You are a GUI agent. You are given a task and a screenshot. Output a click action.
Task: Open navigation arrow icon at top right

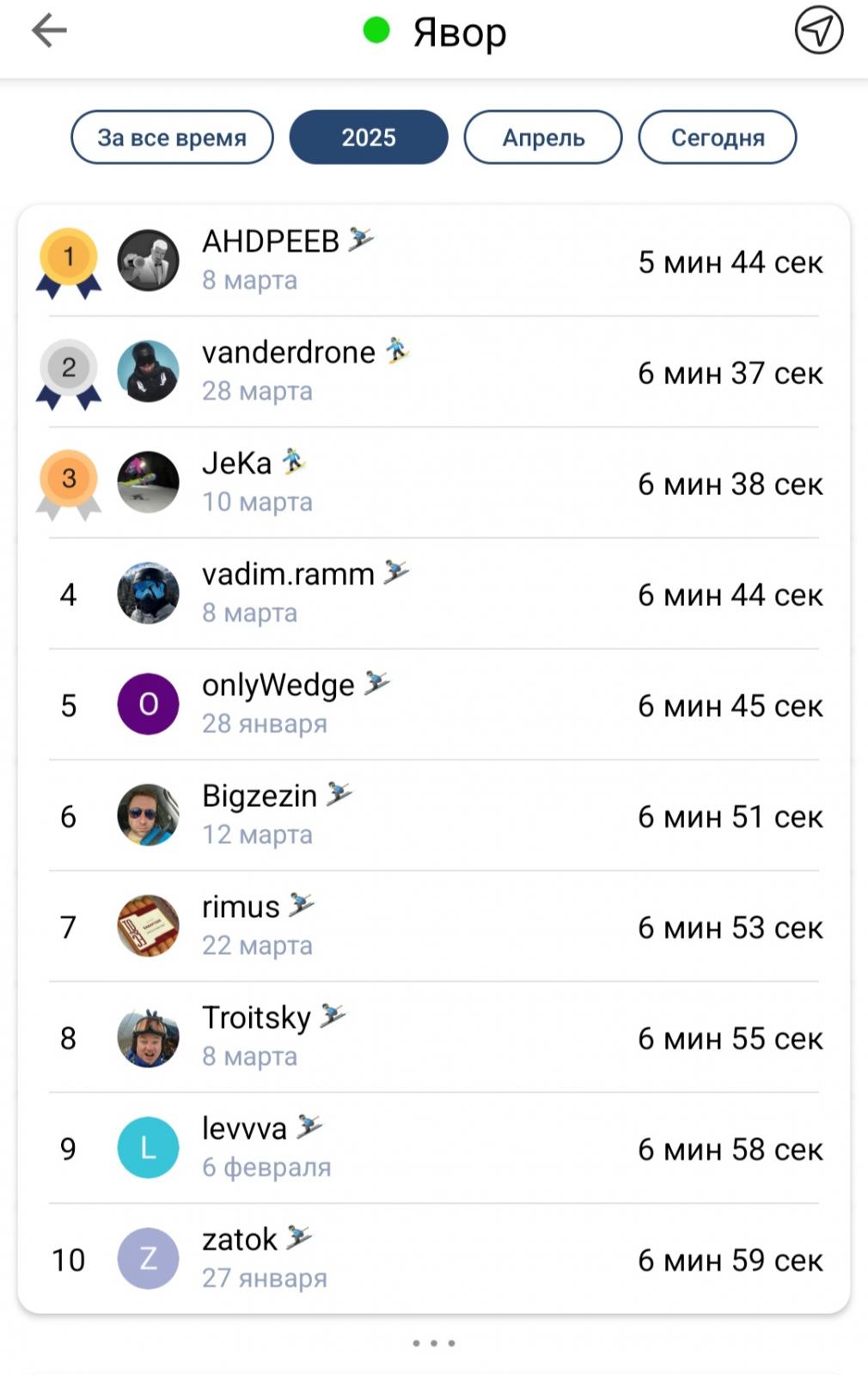818,31
